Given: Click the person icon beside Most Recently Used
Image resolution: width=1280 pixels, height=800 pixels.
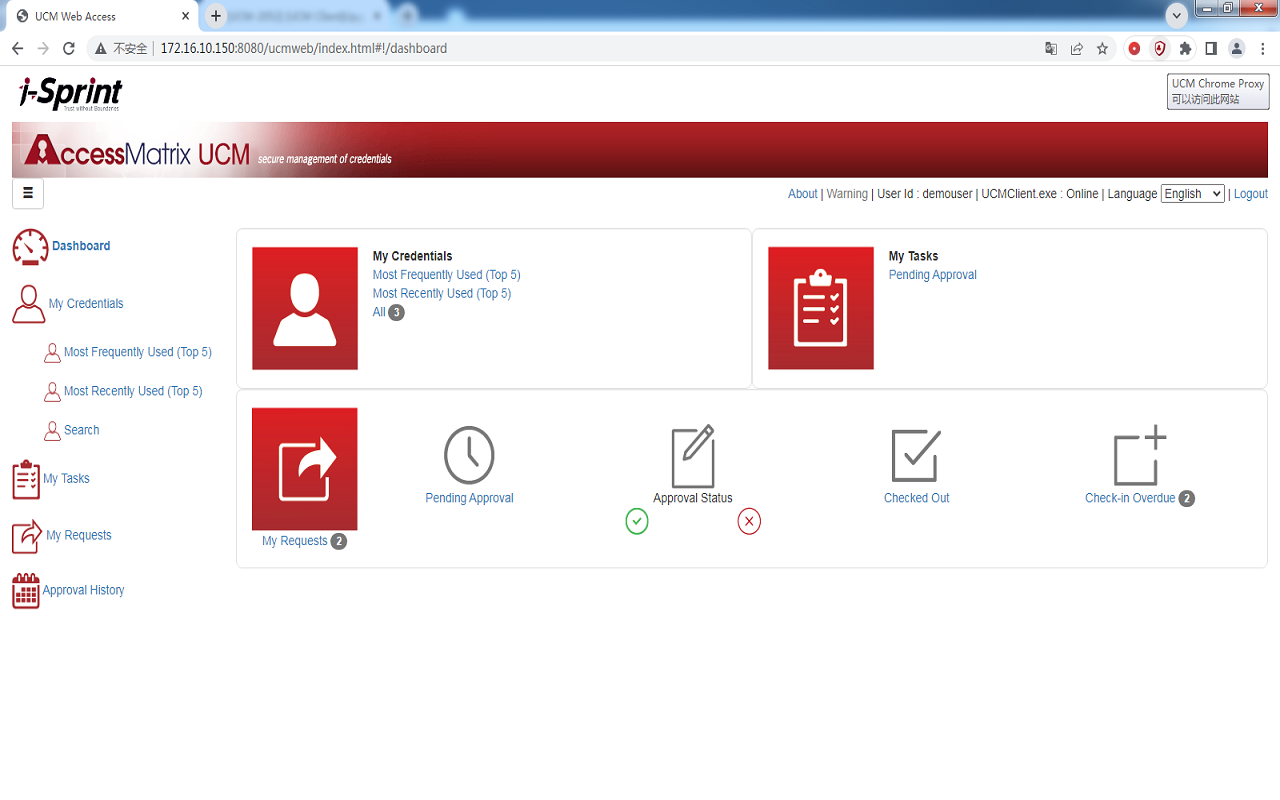Looking at the screenshot, I should click(52, 392).
